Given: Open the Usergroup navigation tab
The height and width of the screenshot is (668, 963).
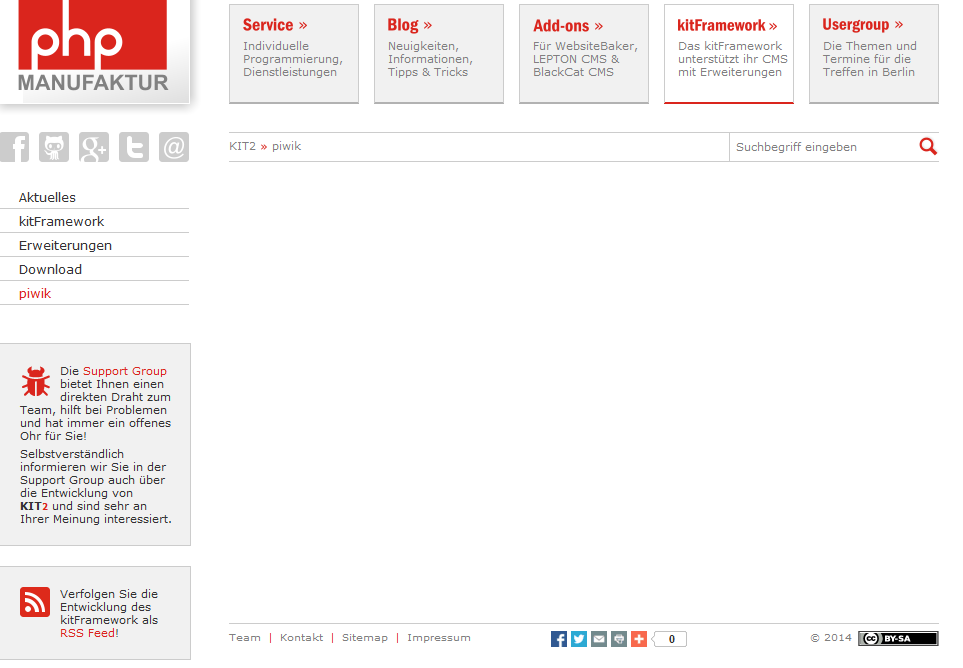Looking at the screenshot, I should pos(873,53).
